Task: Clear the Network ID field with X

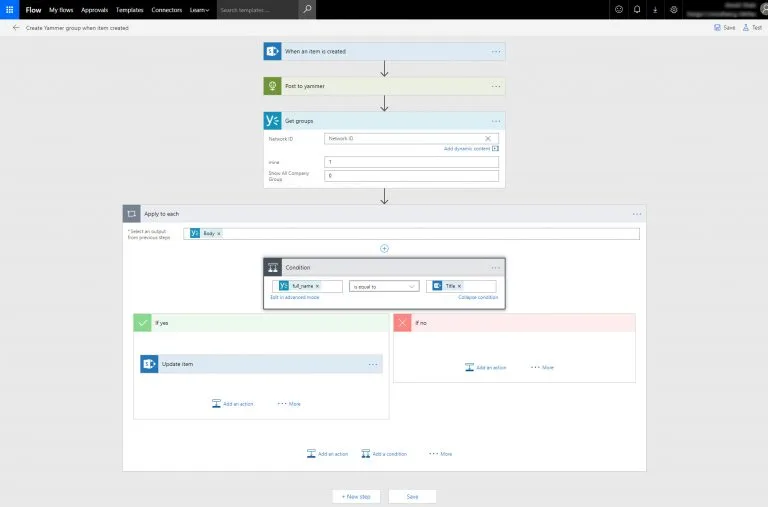Action: [x=488, y=139]
